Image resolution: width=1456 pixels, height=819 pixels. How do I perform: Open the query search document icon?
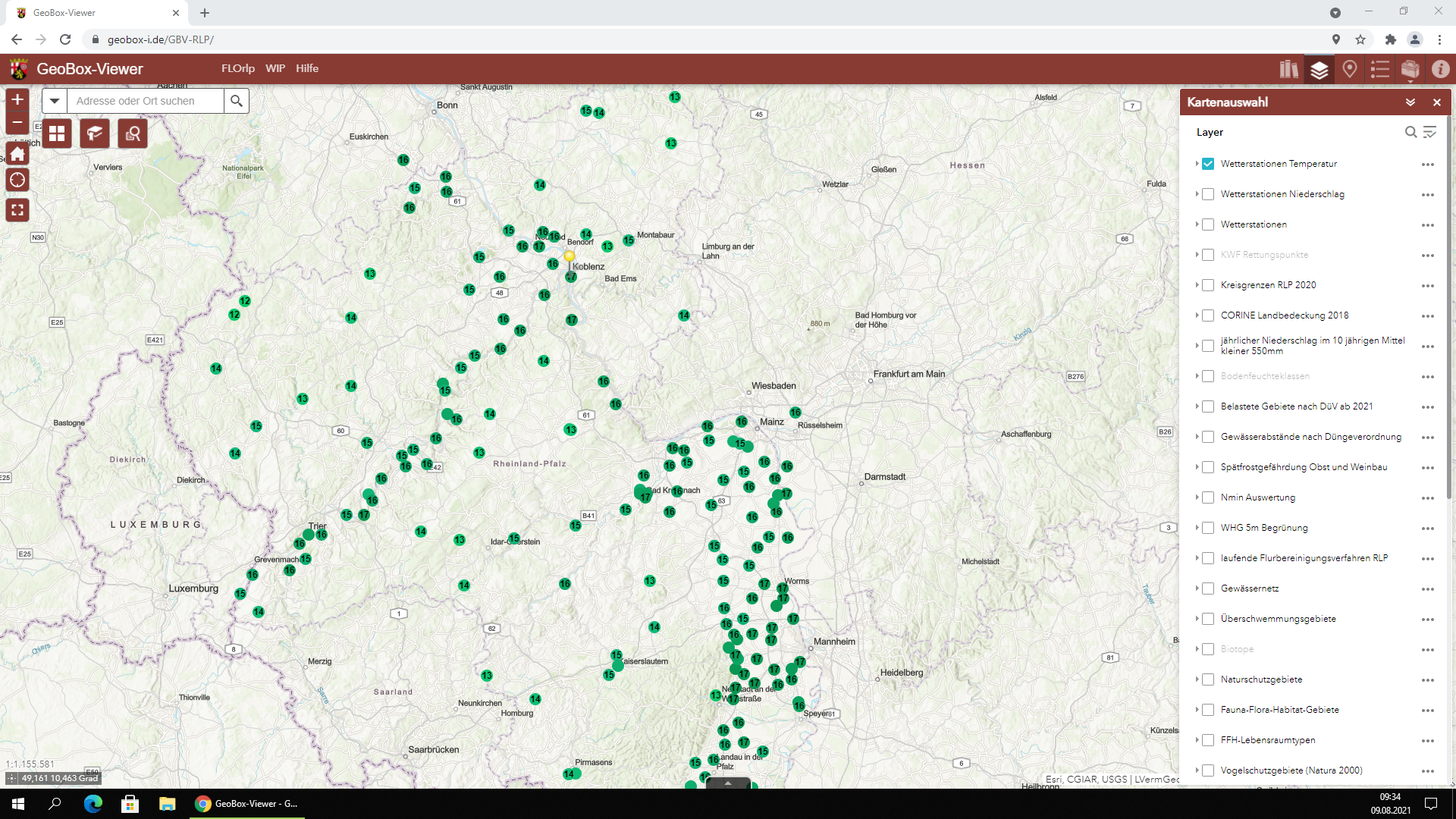(x=133, y=134)
